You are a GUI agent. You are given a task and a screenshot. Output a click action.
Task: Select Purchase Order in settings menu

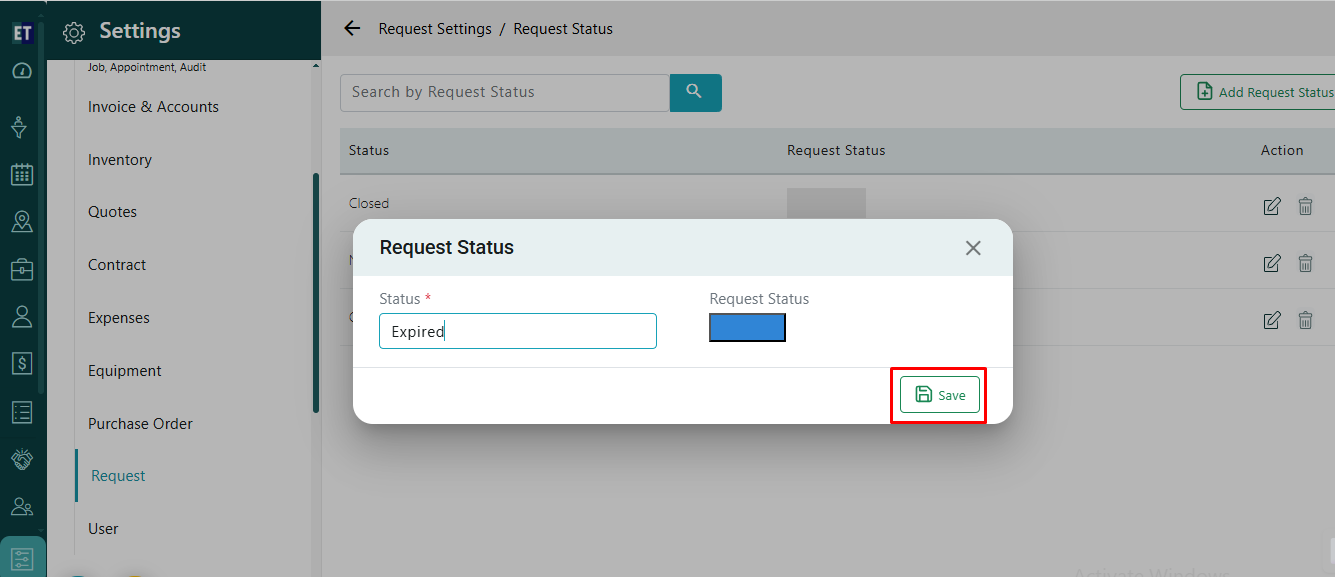(140, 424)
